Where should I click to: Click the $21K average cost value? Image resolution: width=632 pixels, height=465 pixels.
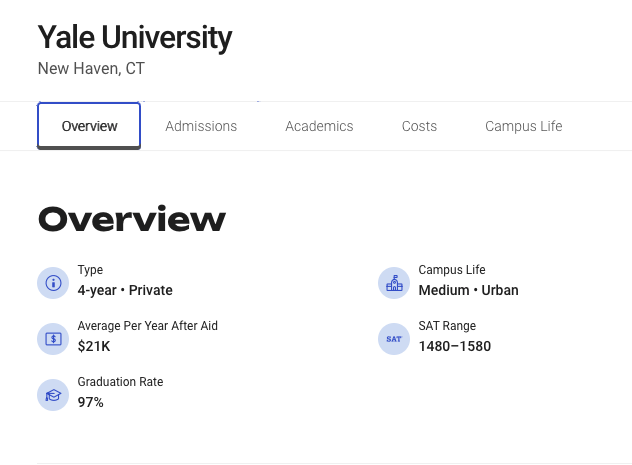(94, 347)
